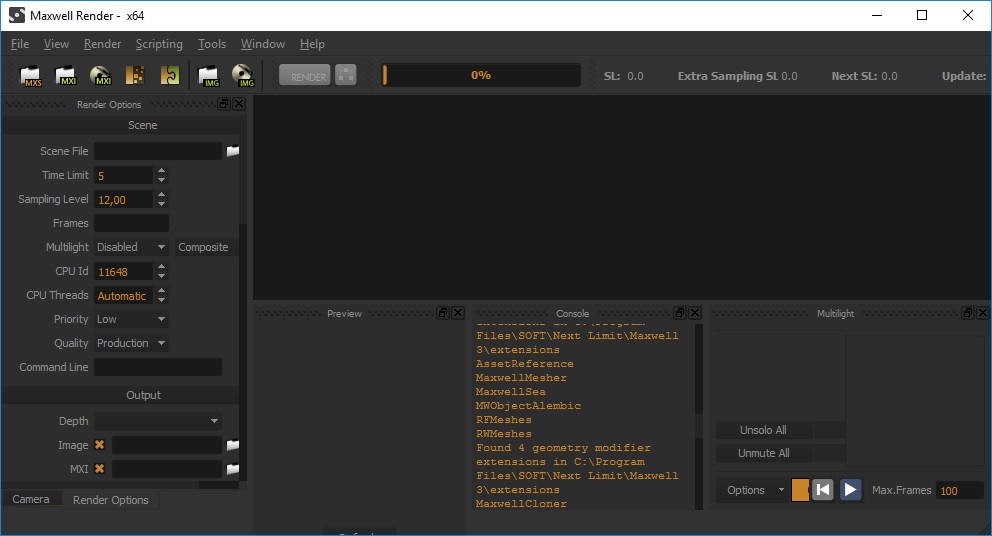Toggle the Image output orange X checkbox
Screen dimensions: 992x536
point(100,445)
